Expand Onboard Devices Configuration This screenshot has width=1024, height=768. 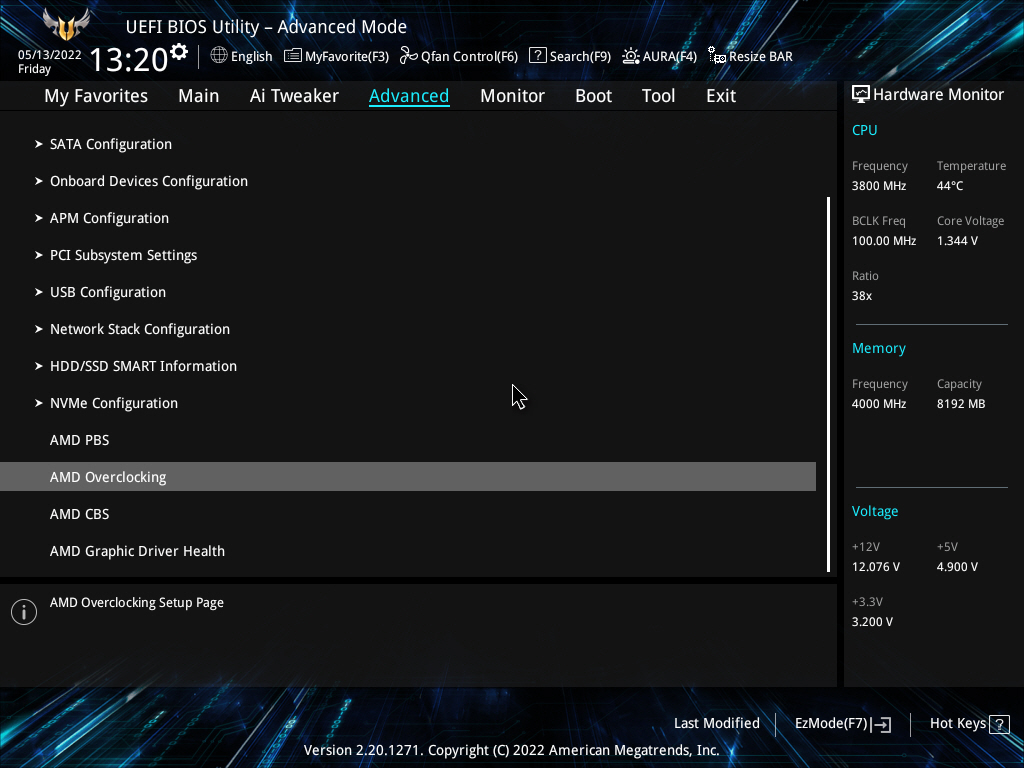pyautogui.click(x=148, y=181)
